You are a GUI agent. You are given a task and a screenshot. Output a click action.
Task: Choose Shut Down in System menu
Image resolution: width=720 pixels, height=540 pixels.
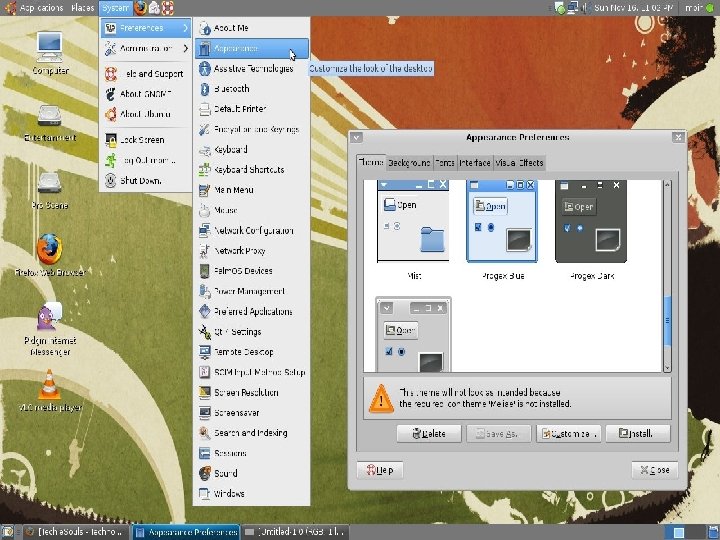tap(146, 180)
